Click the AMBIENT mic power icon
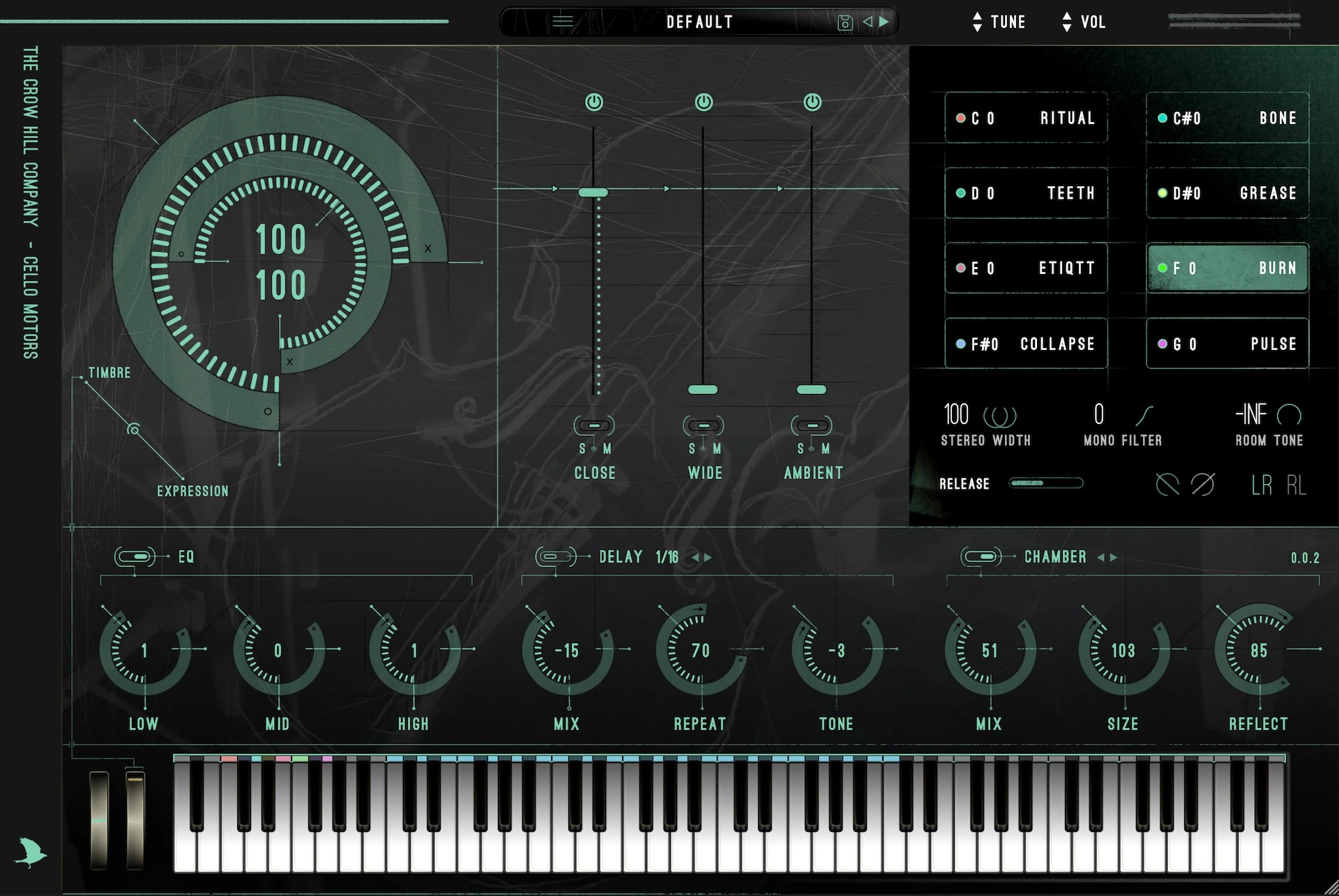The image size is (1339, 896). (x=812, y=102)
